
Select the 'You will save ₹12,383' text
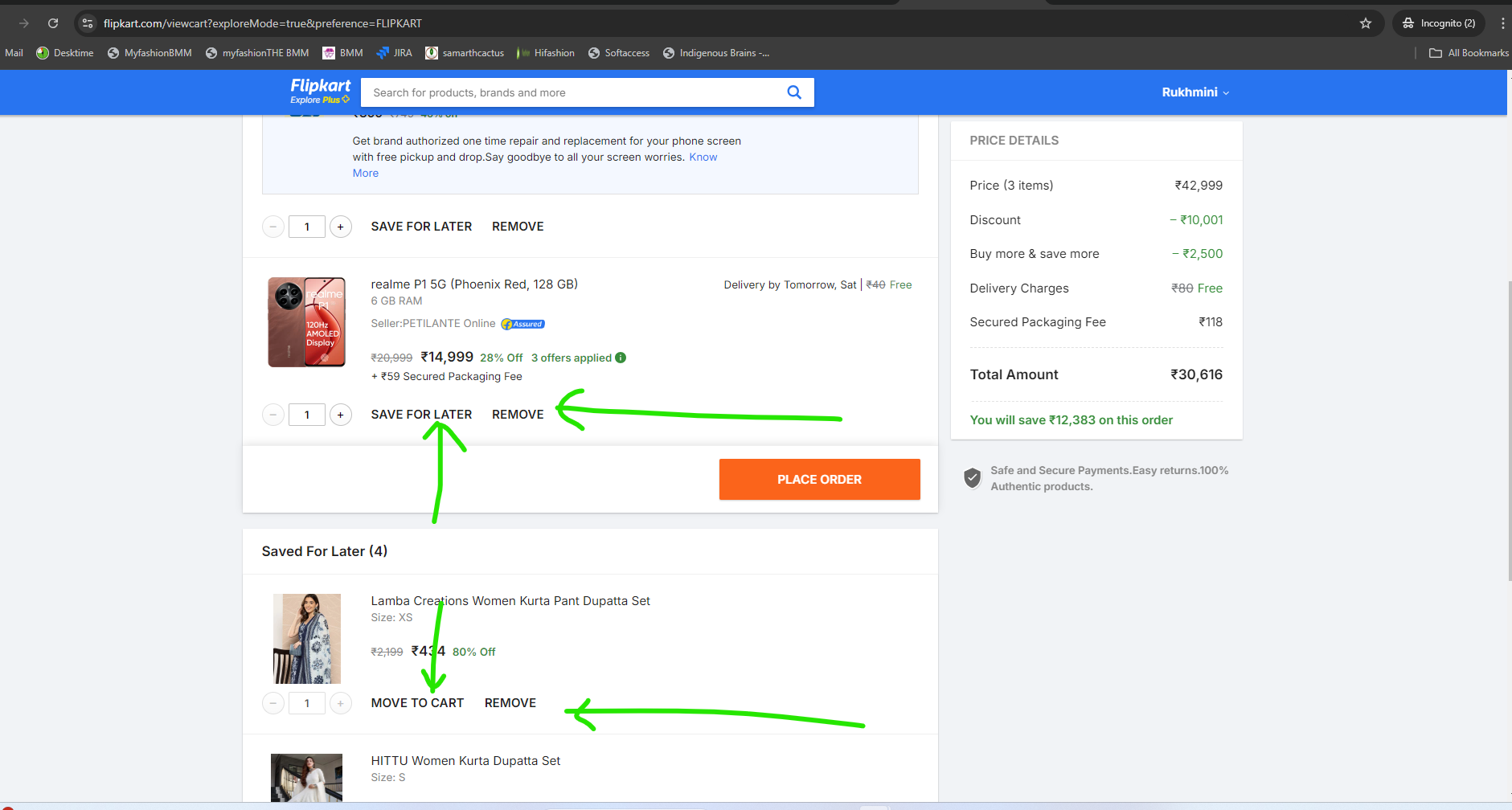point(1072,420)
